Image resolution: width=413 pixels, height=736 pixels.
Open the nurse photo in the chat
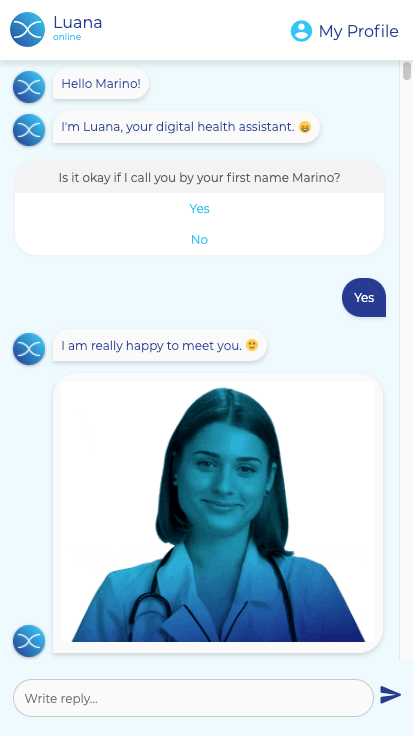point(218,513)
